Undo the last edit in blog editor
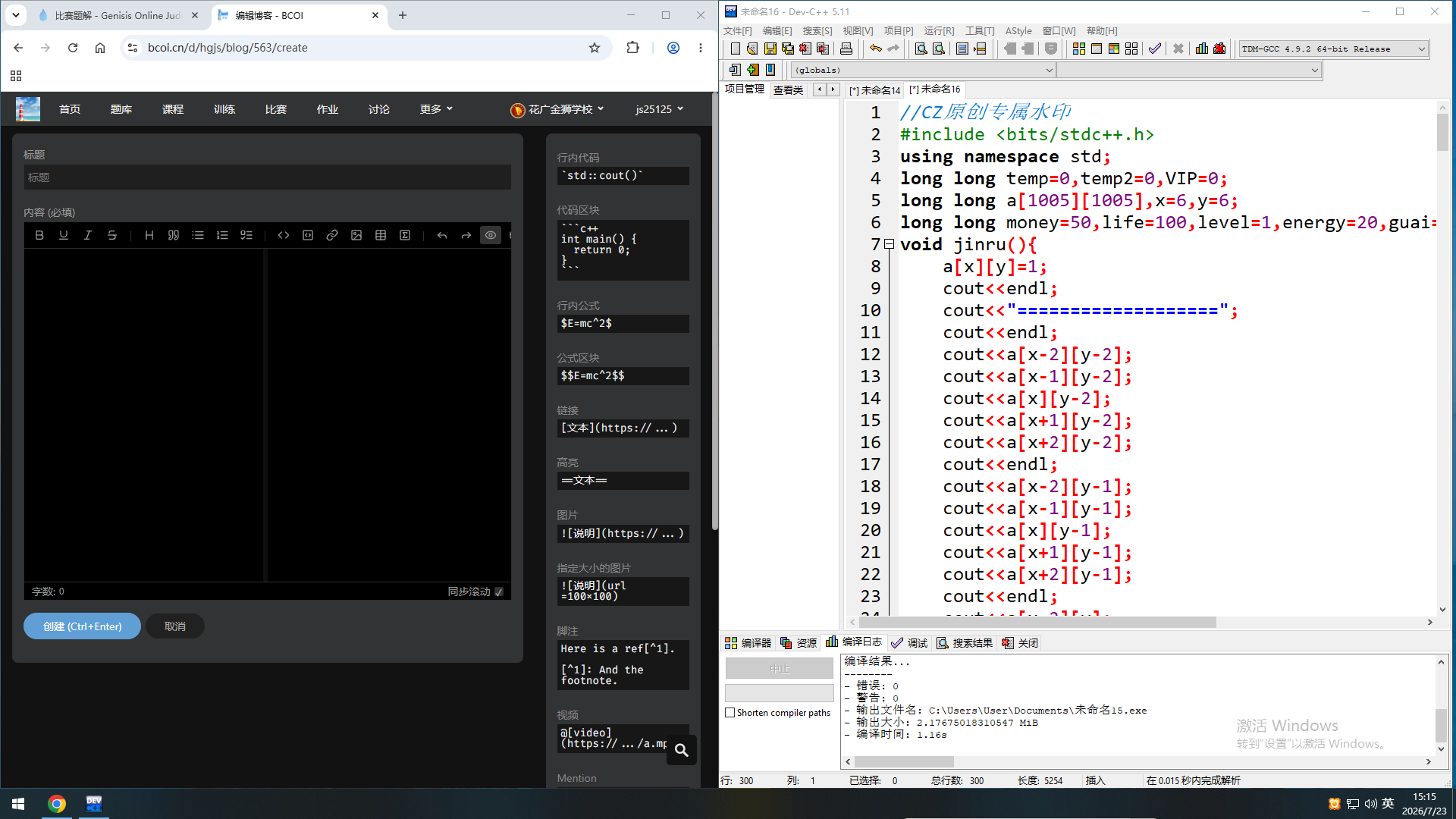The image size is (1456, 819). tap(442, 235)
